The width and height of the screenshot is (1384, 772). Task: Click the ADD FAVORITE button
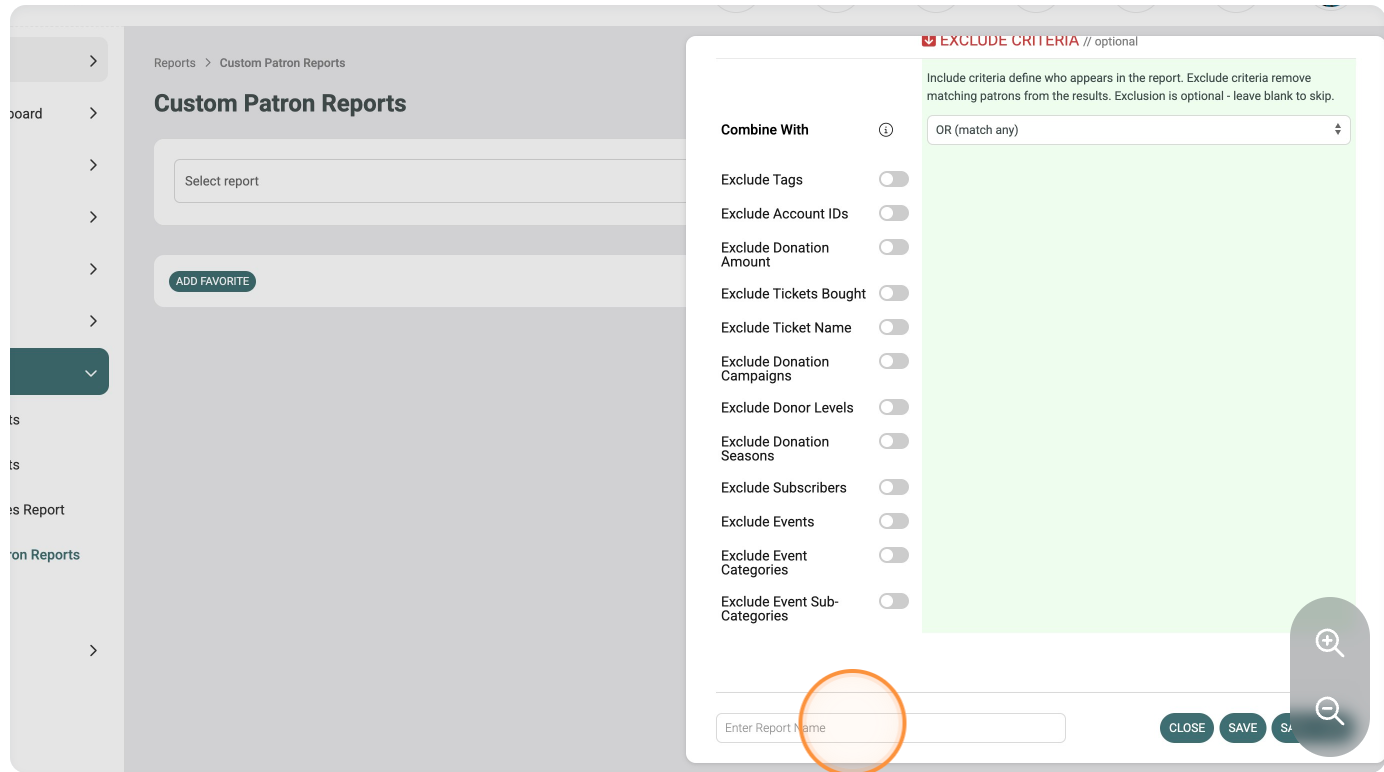(x=212, y=282)
